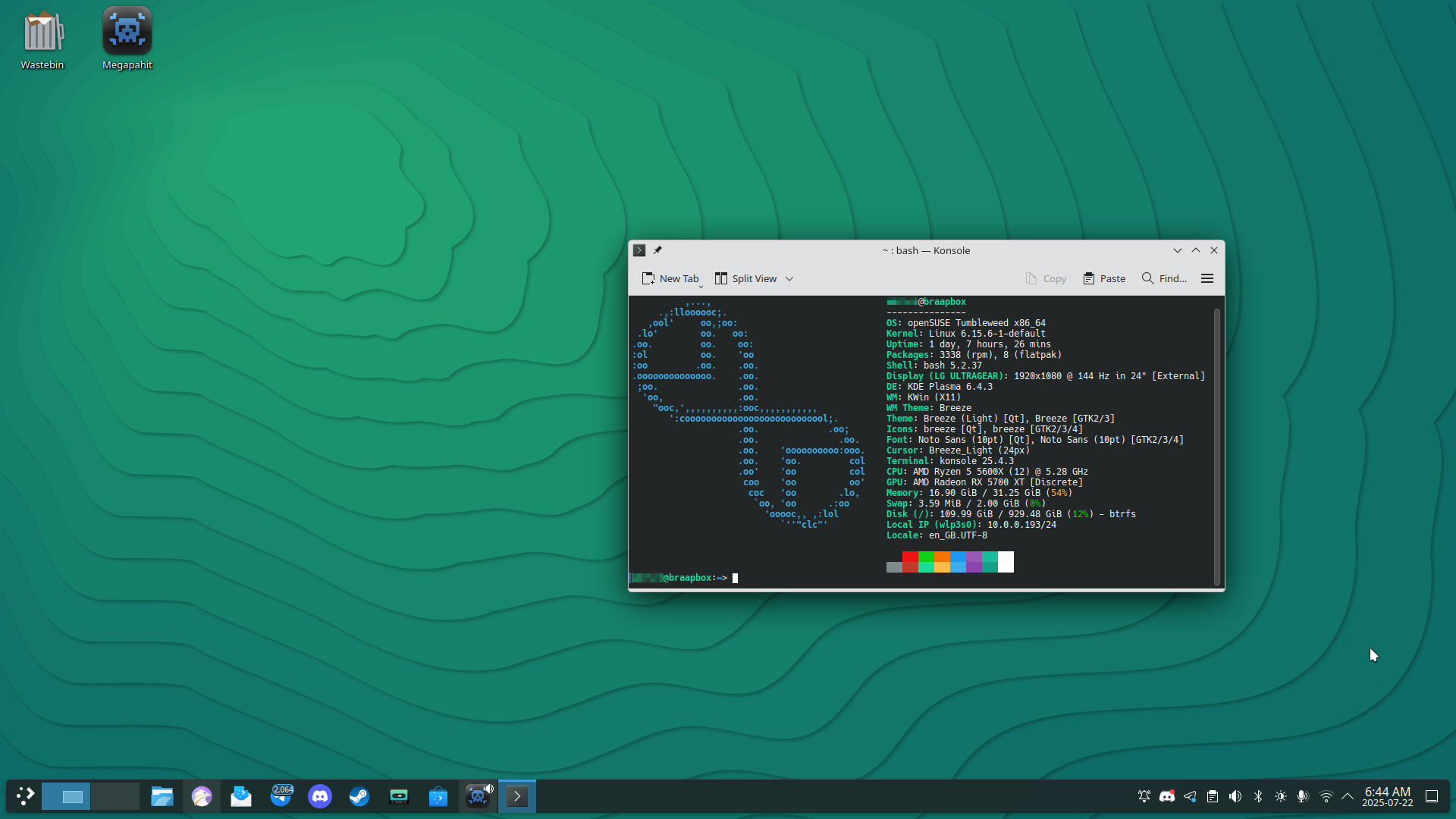The width and height of the screenshot is (1456, 819).
Task: Click the 'GPU: AMD Radeon RX 5700 XT' line
Action: coord(984,482)
